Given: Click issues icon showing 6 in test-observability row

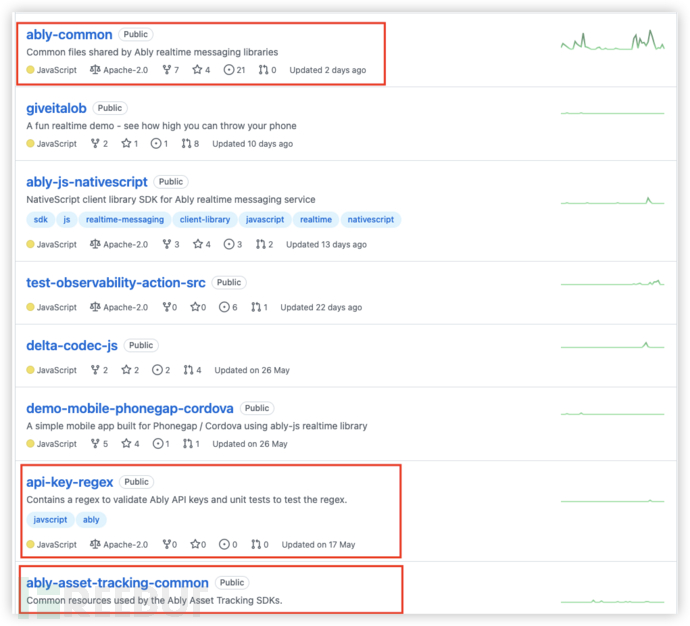Looking at the screenshot, I should tap(224, 307).
